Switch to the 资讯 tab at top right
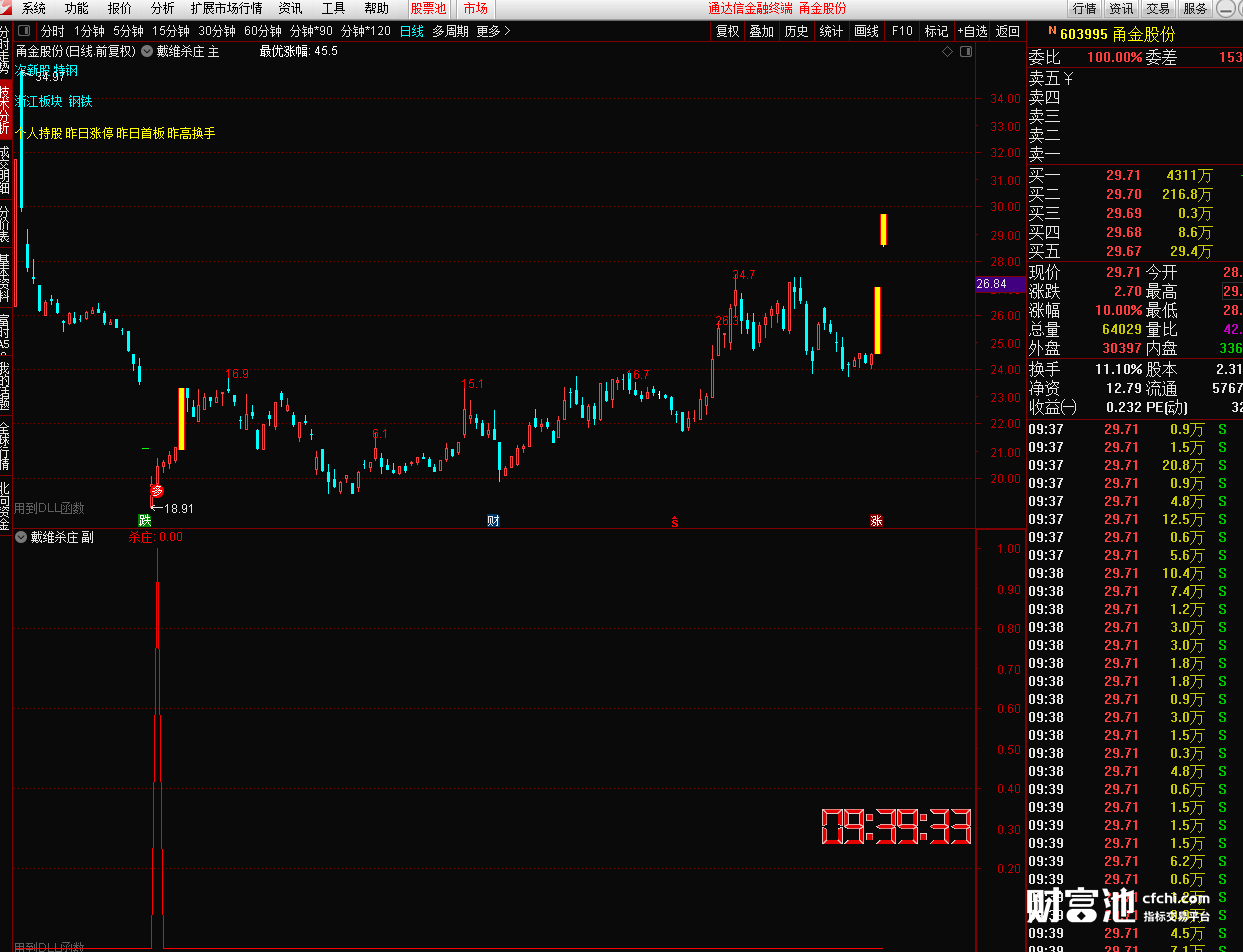 [x=1121, y=8]
